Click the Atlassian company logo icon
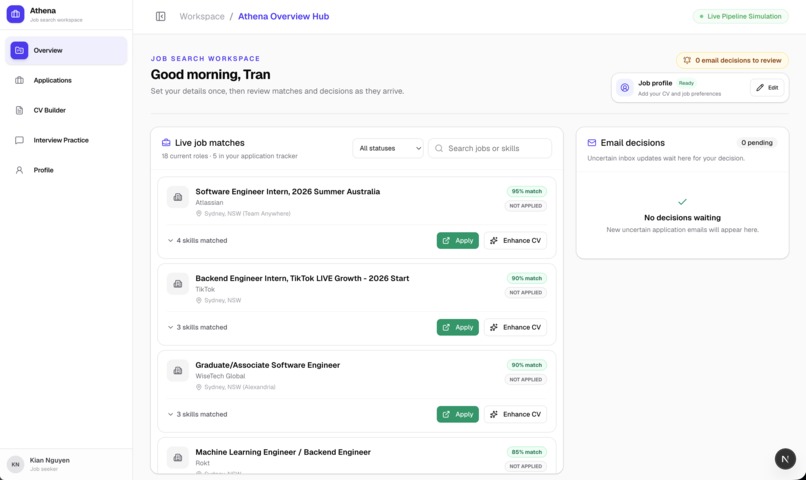The height and width of the screenshot is (480, 806). pyautogui.click(x=177, y=197)
